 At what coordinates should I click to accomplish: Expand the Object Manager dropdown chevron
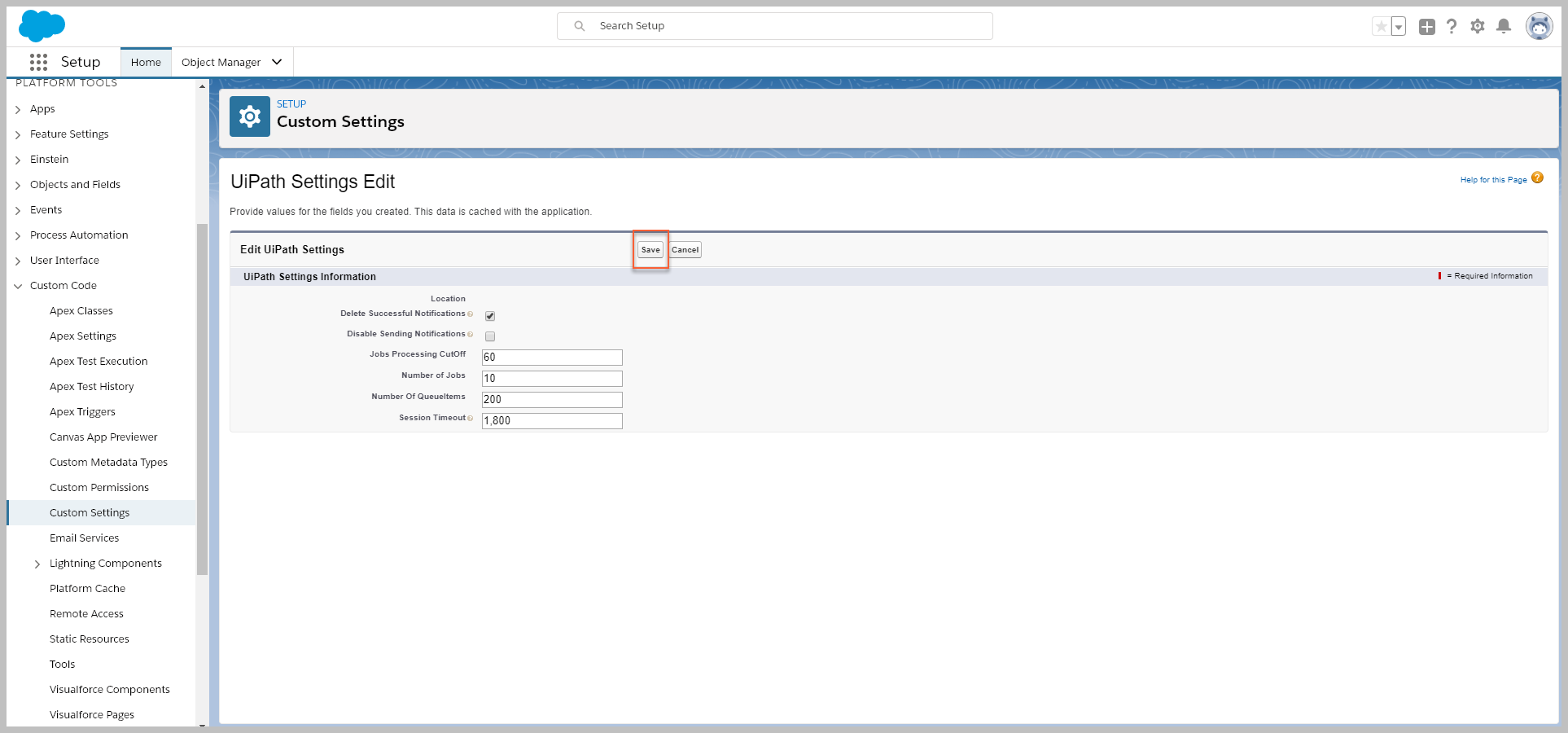[x=277, y=62]
